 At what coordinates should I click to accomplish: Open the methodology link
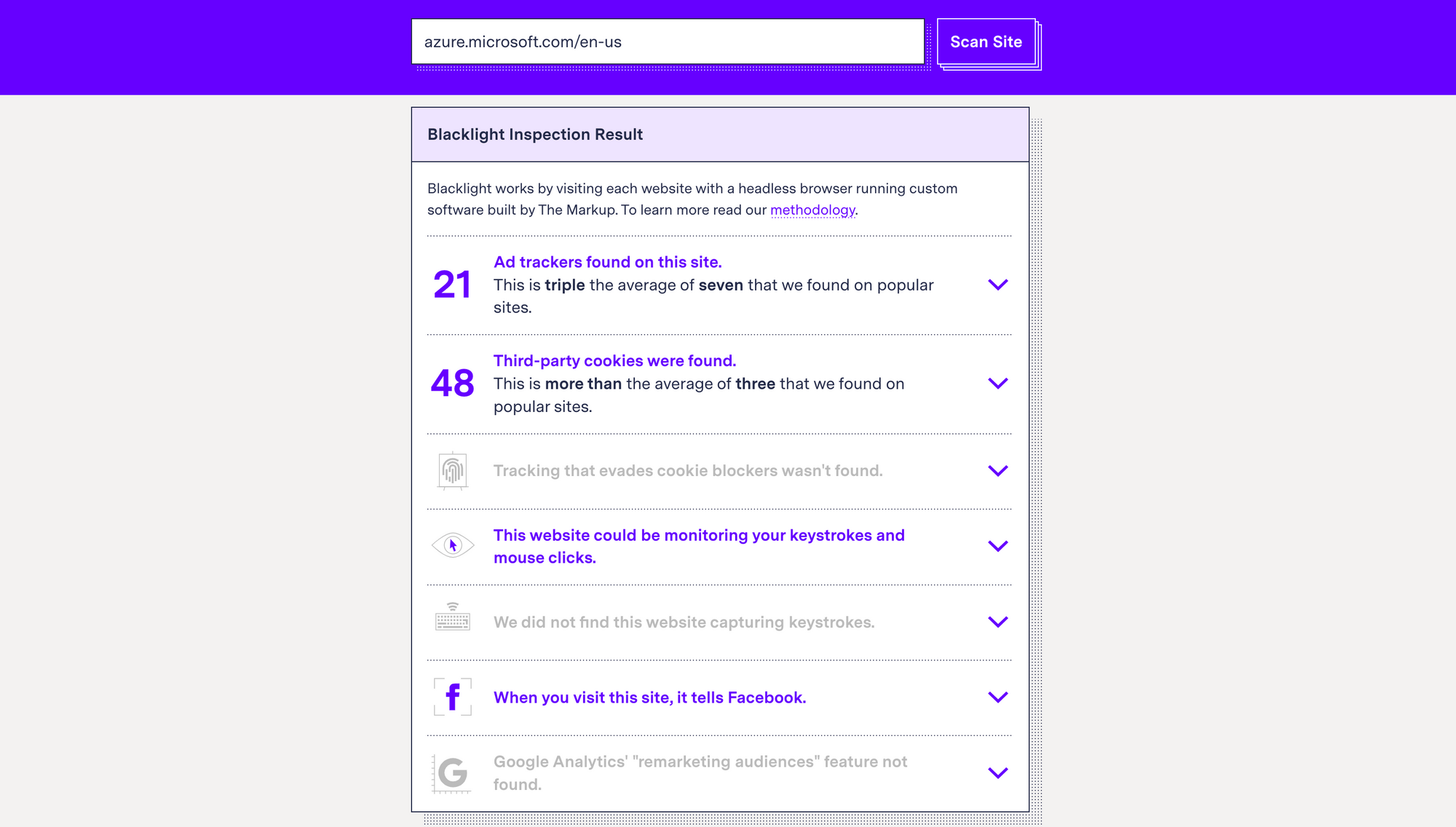(812, 210)
